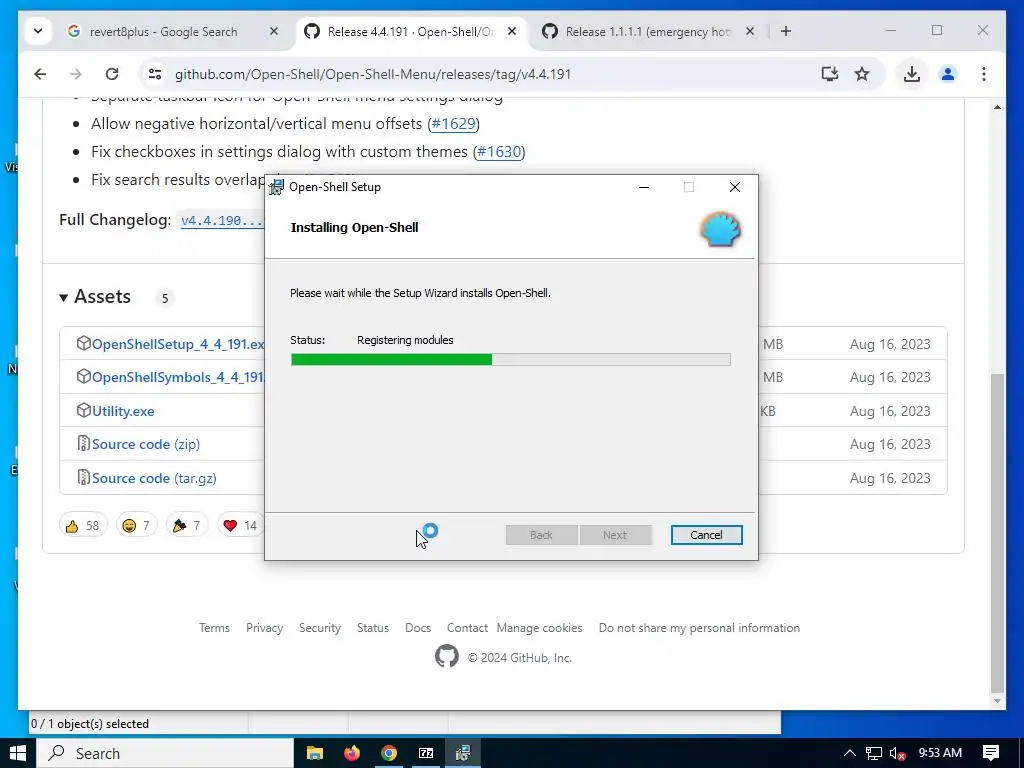Click Manage cookies in footer

pos(539,628)
